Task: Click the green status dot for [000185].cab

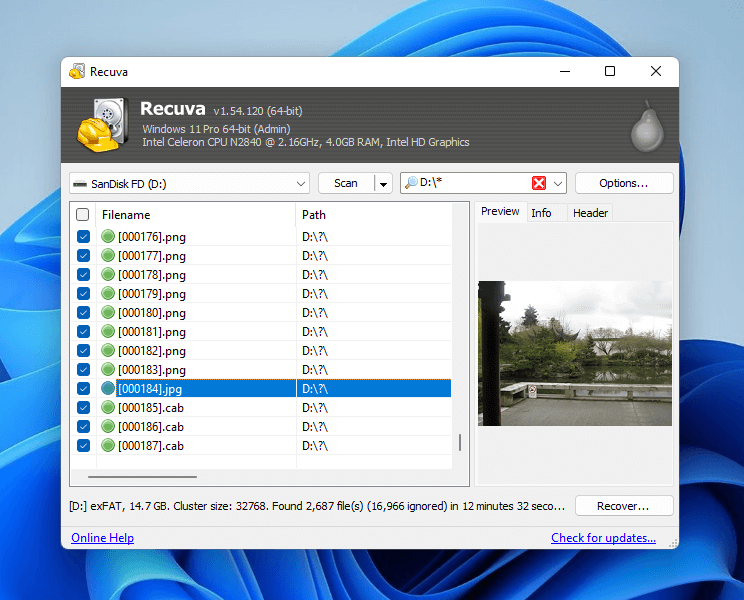Action: point(108,407)
